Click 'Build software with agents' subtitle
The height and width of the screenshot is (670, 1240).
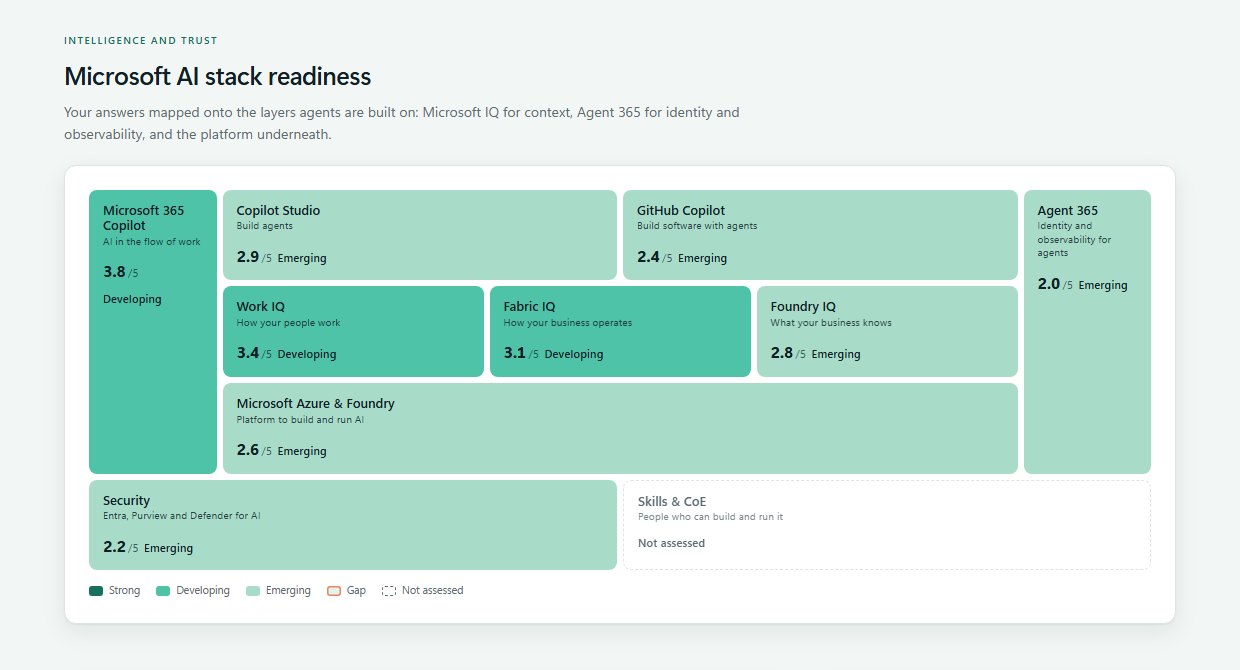pos(697,226)
